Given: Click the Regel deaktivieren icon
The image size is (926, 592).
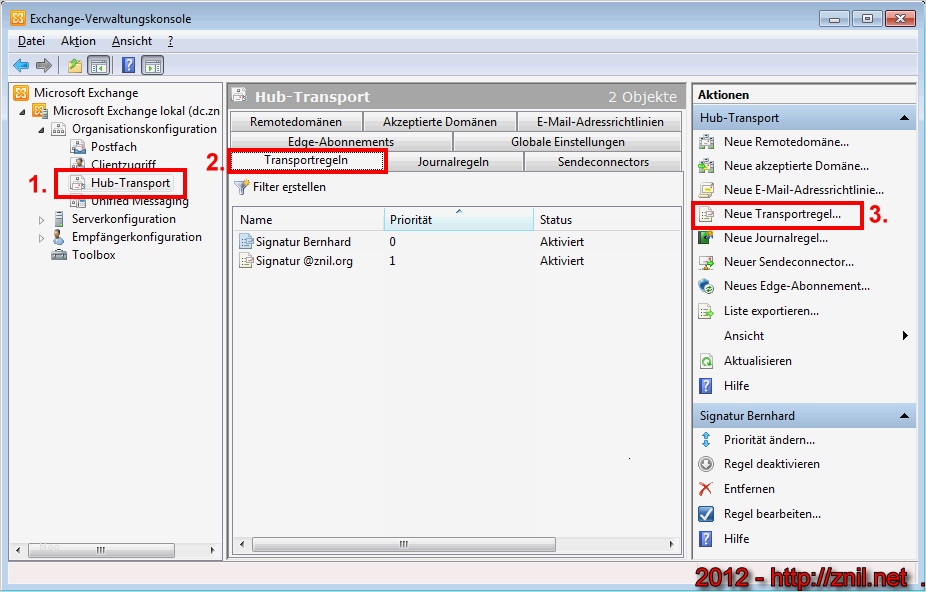Looking at the screenshot, I should tap(706, 464).
